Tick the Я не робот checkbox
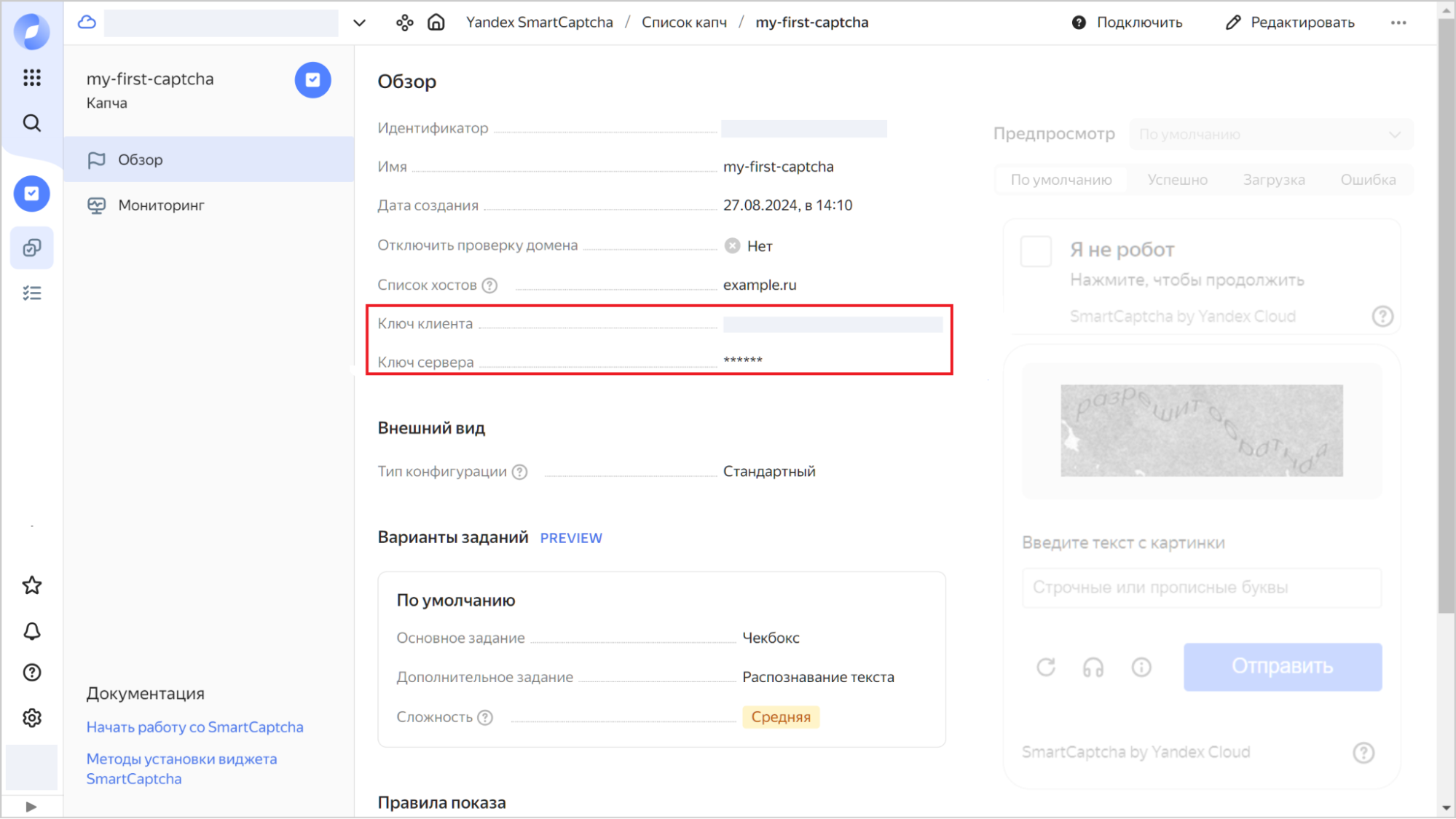The image size is (1456, 819). tap(1036, 251)
